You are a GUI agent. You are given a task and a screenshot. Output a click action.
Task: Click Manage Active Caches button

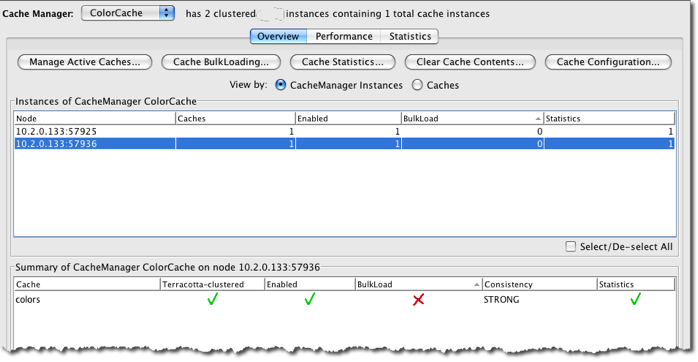coord(85,62)
